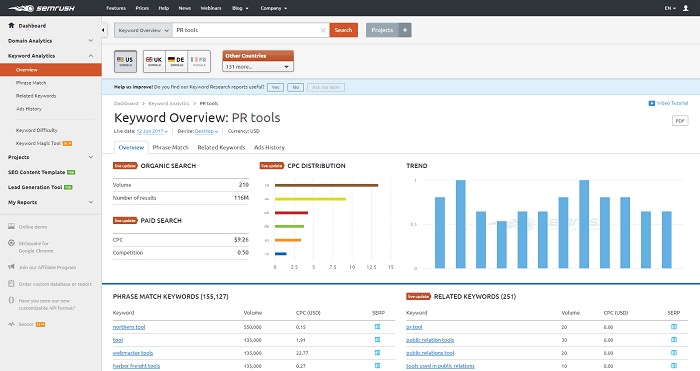Image resolution: width=700 pixels, height=371 pixels.
Task: Open the user account icon
Action: 685,8
